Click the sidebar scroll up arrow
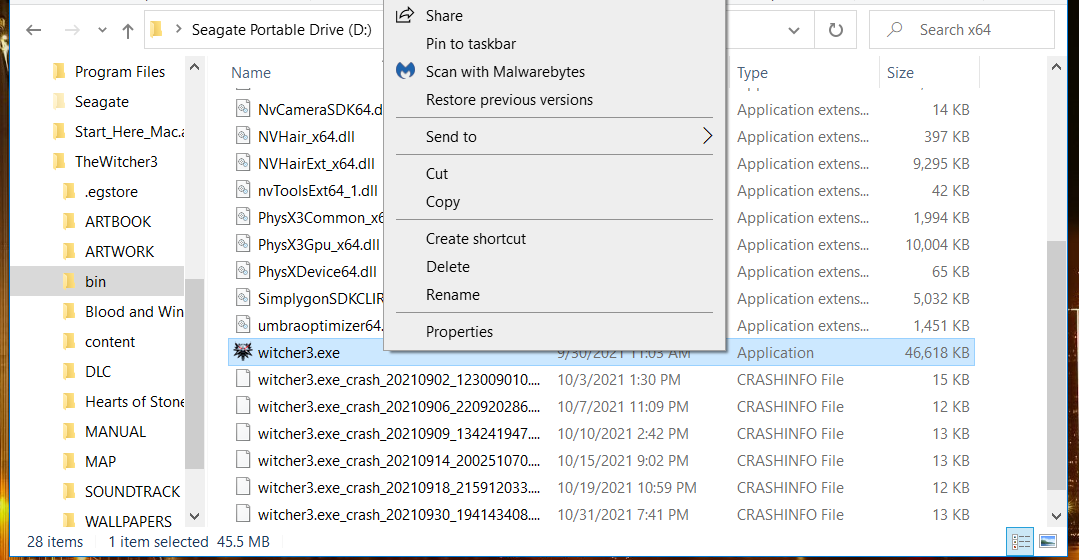Viewport: 1079px width, 560px height. point(194,67)
